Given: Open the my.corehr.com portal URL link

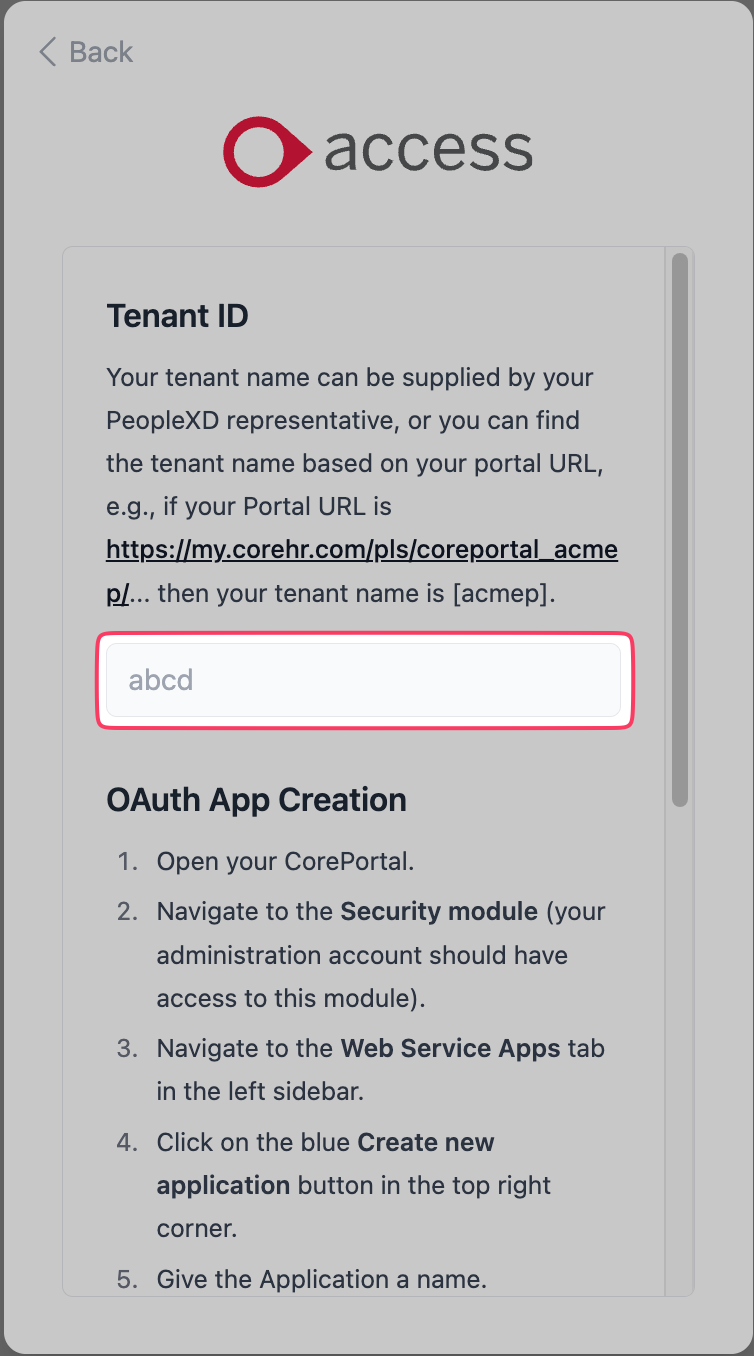Looking at the screenshot, I should click(x=362, y=550).
